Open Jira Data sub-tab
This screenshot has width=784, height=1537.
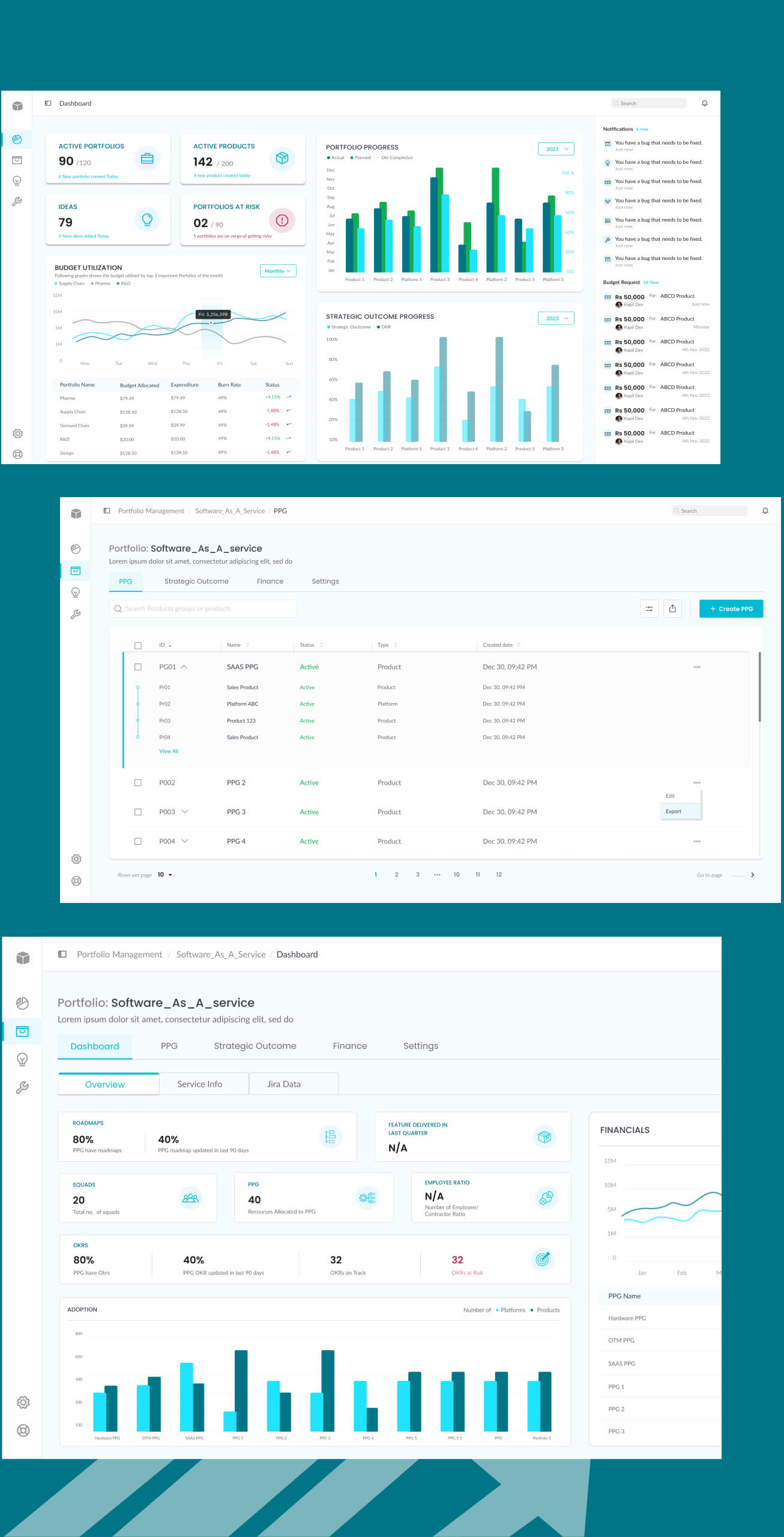pyautogui.click(x=294, y=1084)
